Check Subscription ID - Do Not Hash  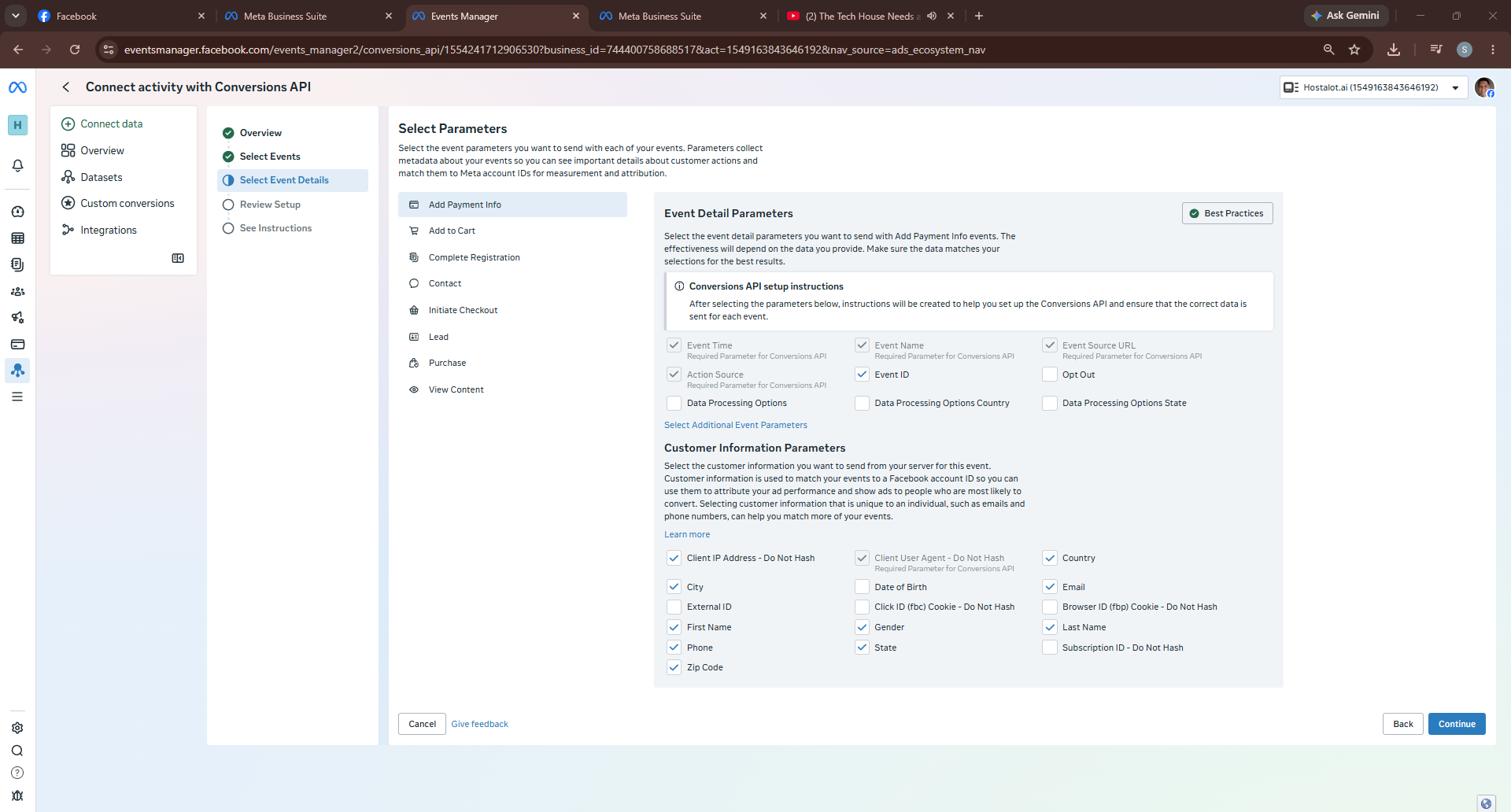click(1049, 648)
